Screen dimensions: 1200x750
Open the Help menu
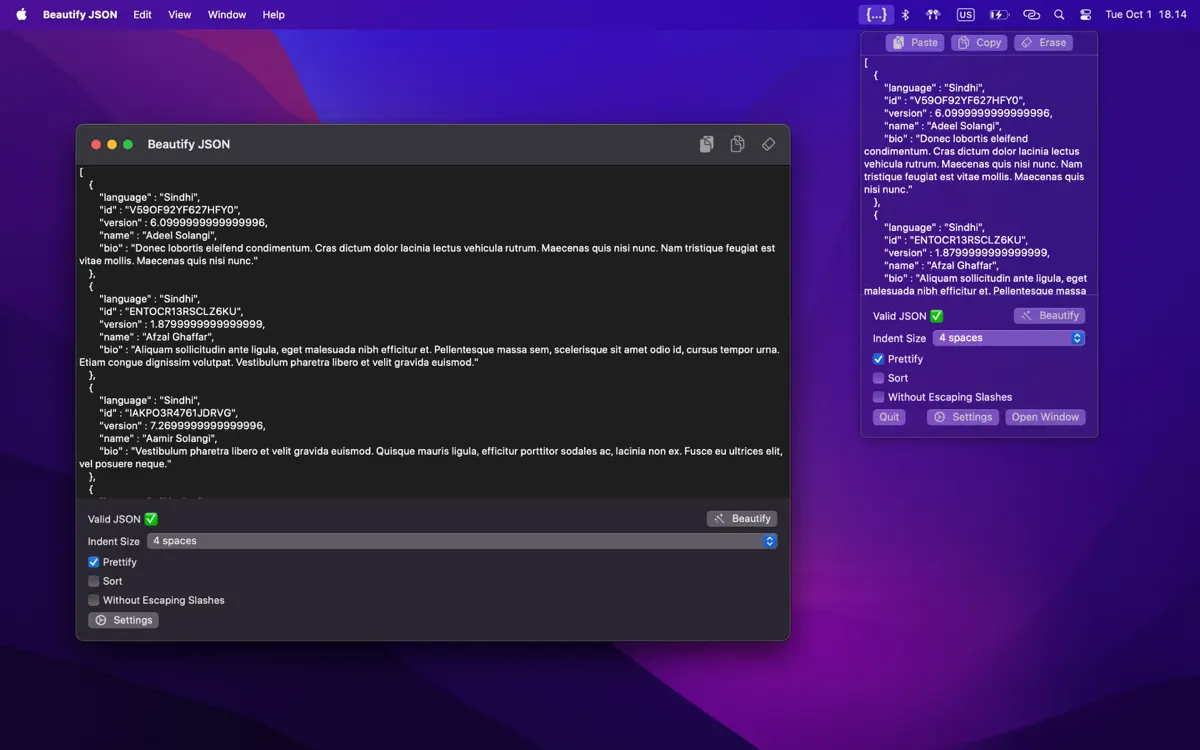click(274, 15)
